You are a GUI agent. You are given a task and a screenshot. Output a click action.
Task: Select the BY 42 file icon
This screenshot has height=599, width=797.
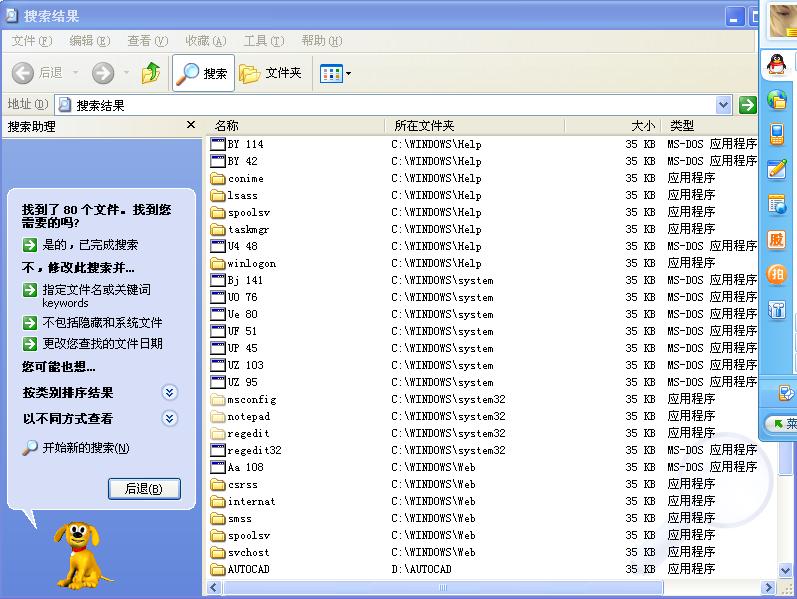tap(218, 161)
